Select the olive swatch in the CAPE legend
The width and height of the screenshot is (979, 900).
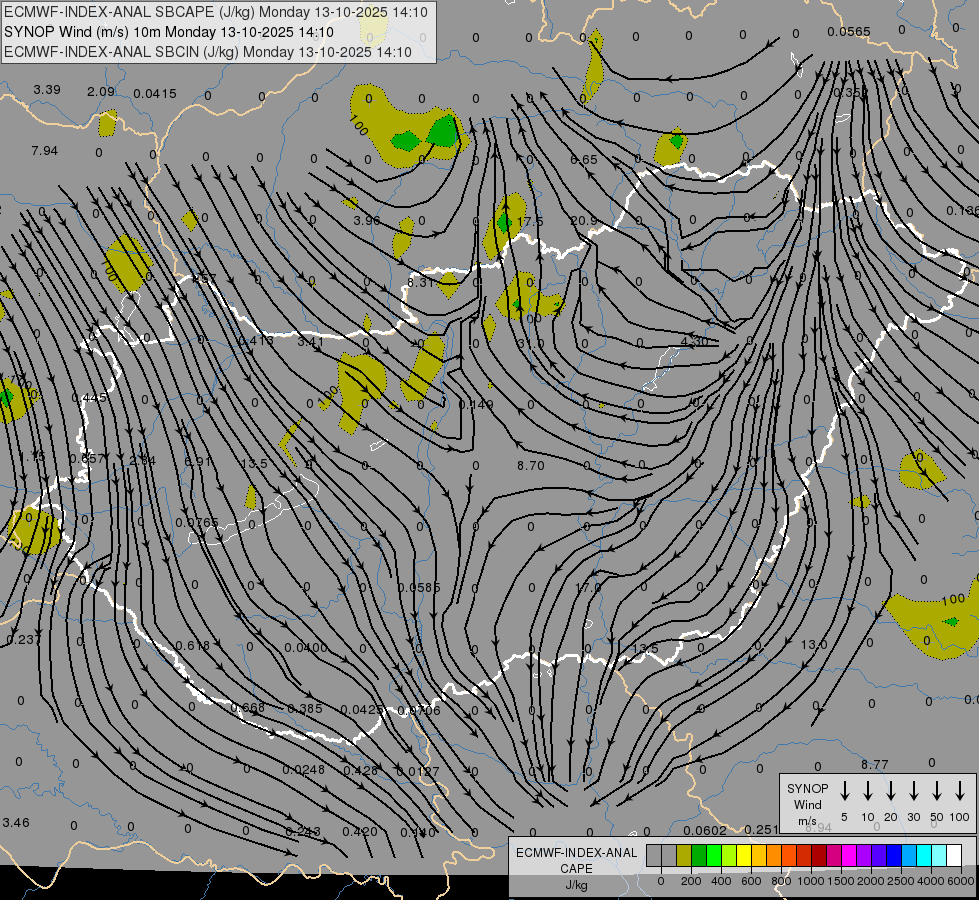(x=684, y=856)
